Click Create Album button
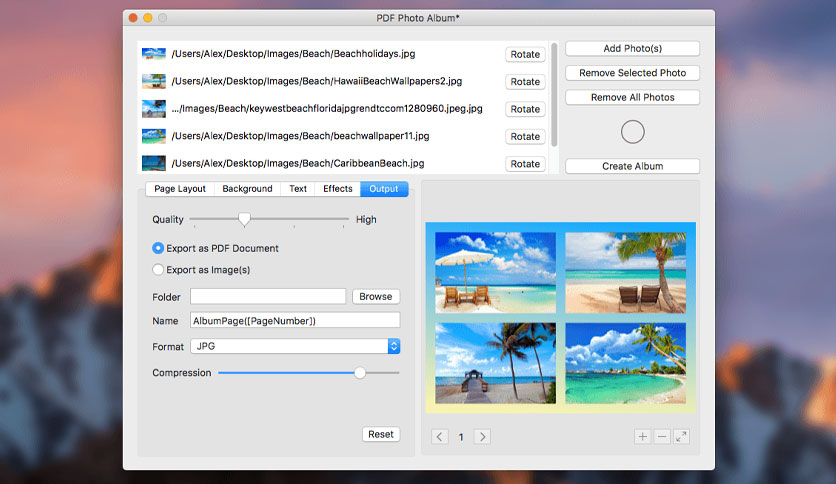 tap(632, 166)
